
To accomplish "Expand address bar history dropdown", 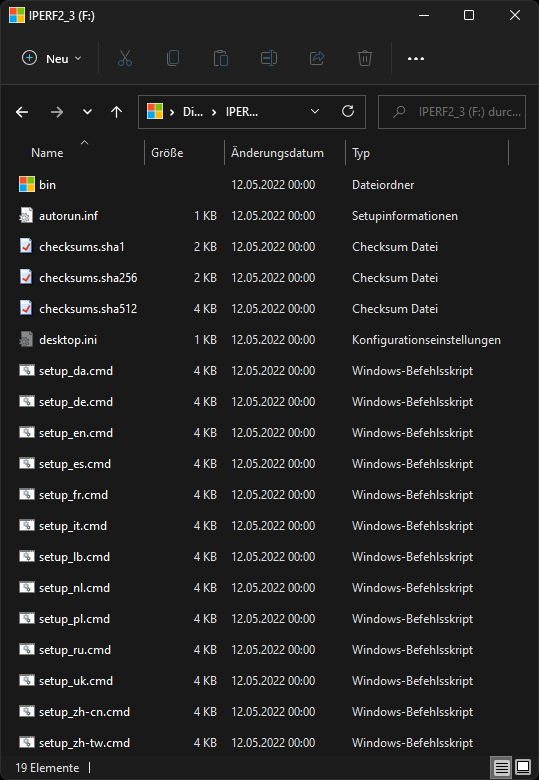I will (315, 111).
